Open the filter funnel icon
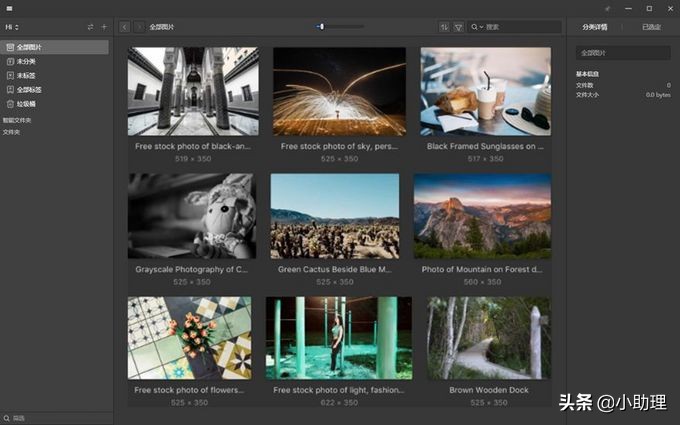This screenshot has height=425, width=680. tap(458, 27)
